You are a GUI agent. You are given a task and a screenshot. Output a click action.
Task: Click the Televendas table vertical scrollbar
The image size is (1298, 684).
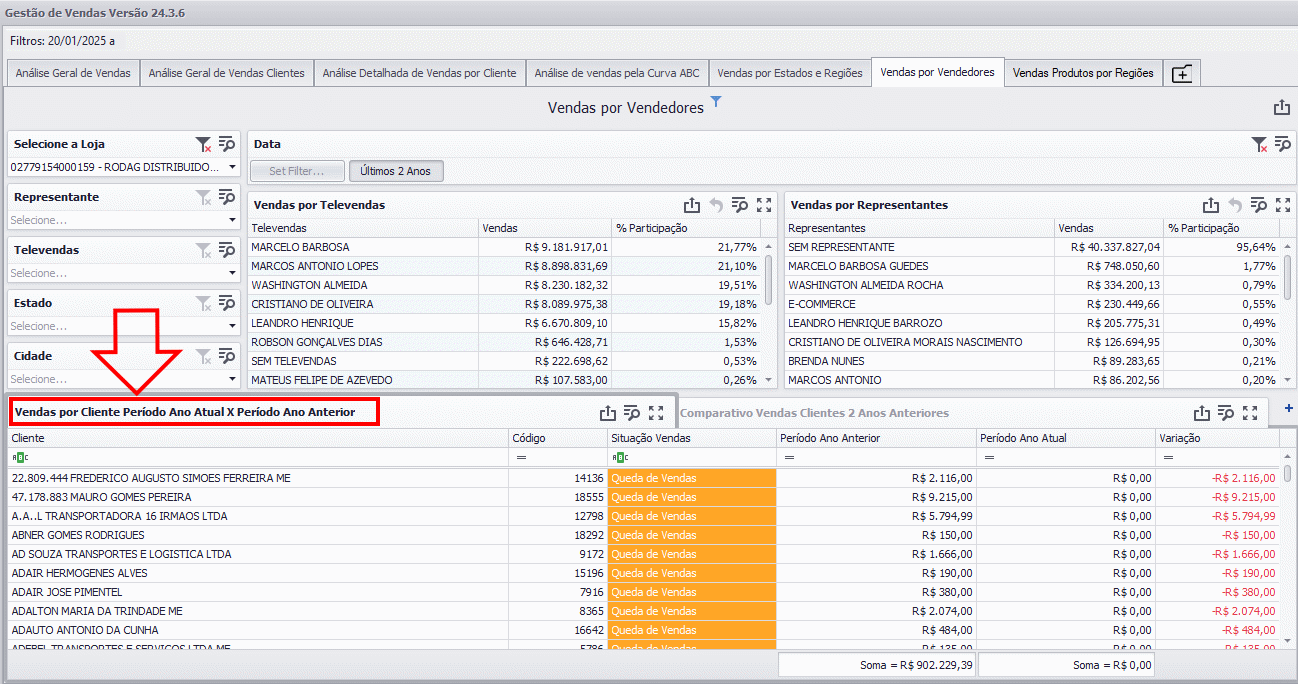[768, 281]
